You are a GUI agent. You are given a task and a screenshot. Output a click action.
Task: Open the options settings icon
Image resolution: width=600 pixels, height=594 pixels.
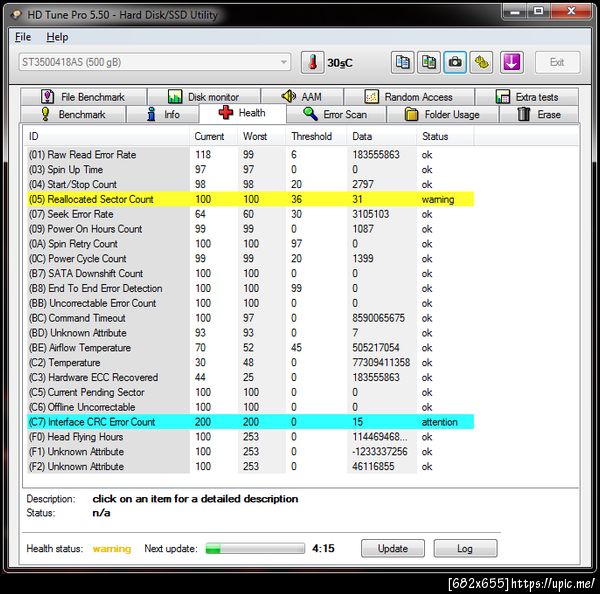click(481, 62)
